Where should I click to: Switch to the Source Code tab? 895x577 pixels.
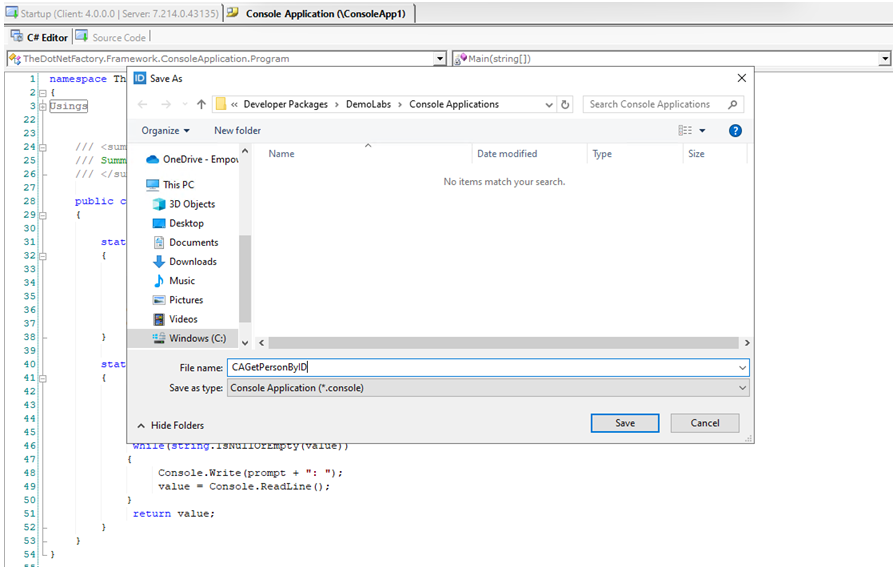coord(111,37)
